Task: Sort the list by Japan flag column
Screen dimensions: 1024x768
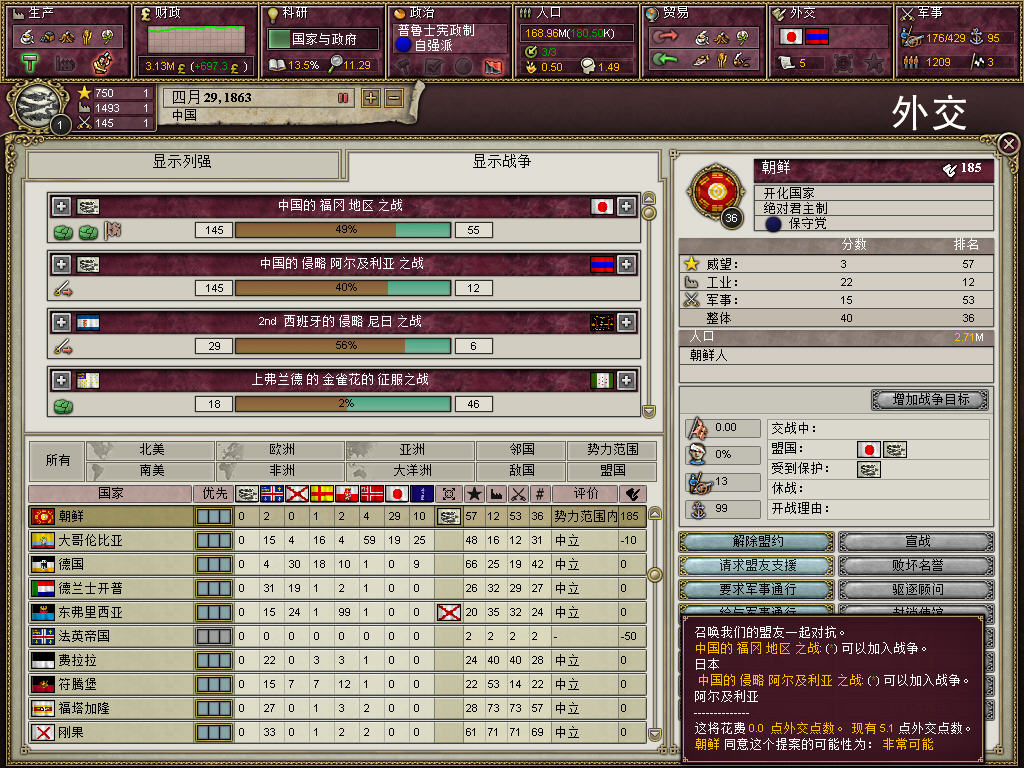Action: (397, 494)
